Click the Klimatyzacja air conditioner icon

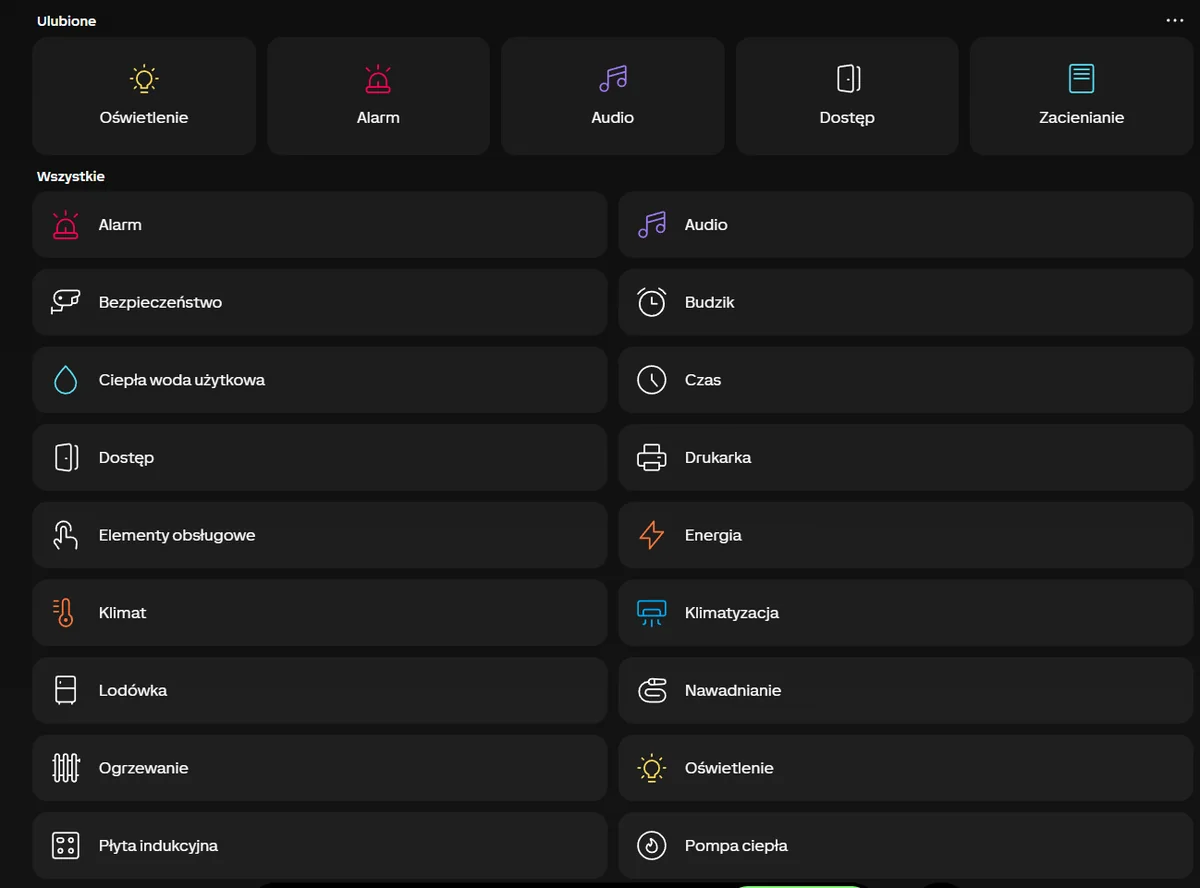coord(652,613)
